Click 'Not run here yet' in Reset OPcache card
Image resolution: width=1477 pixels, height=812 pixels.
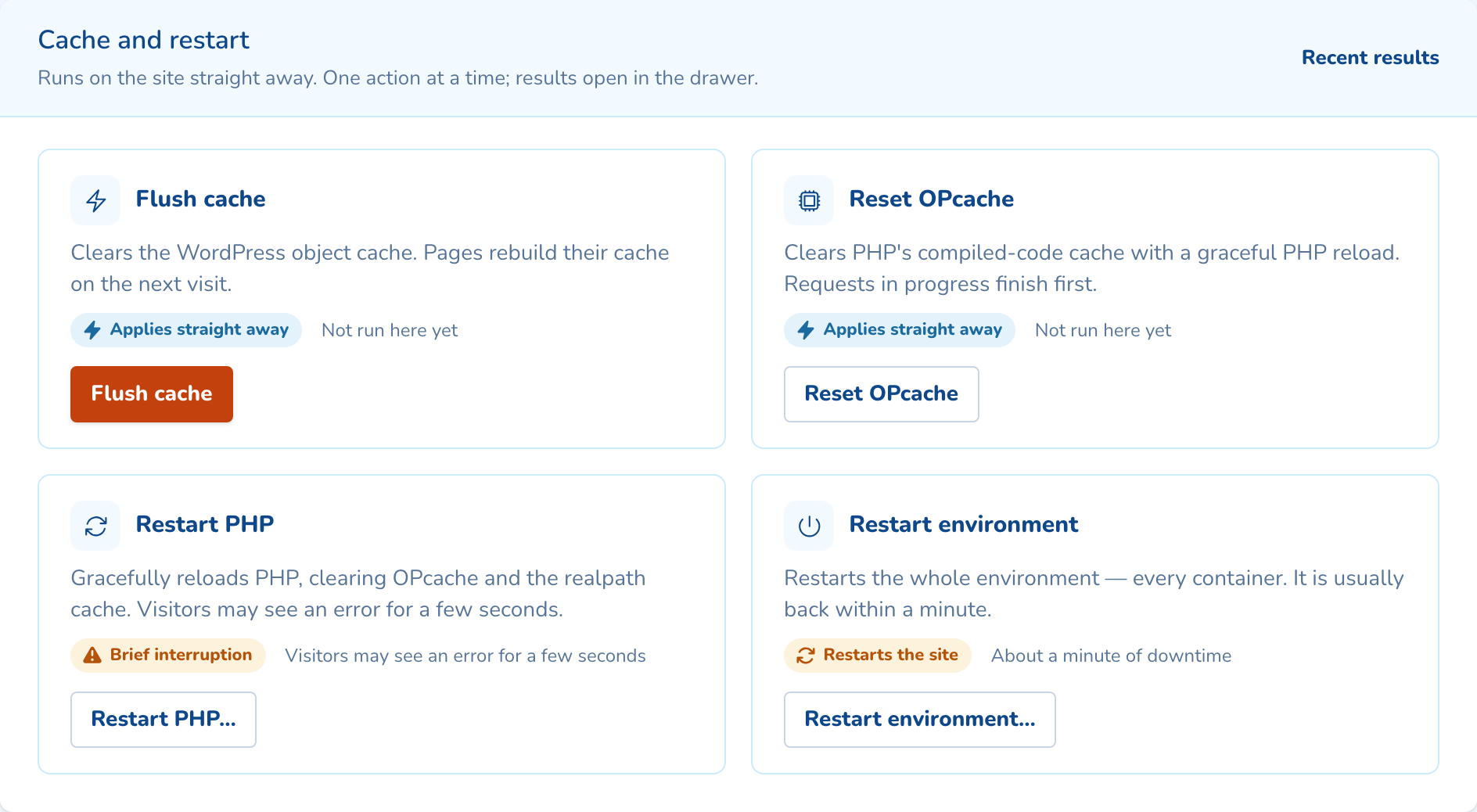(x=1103, y=331)
